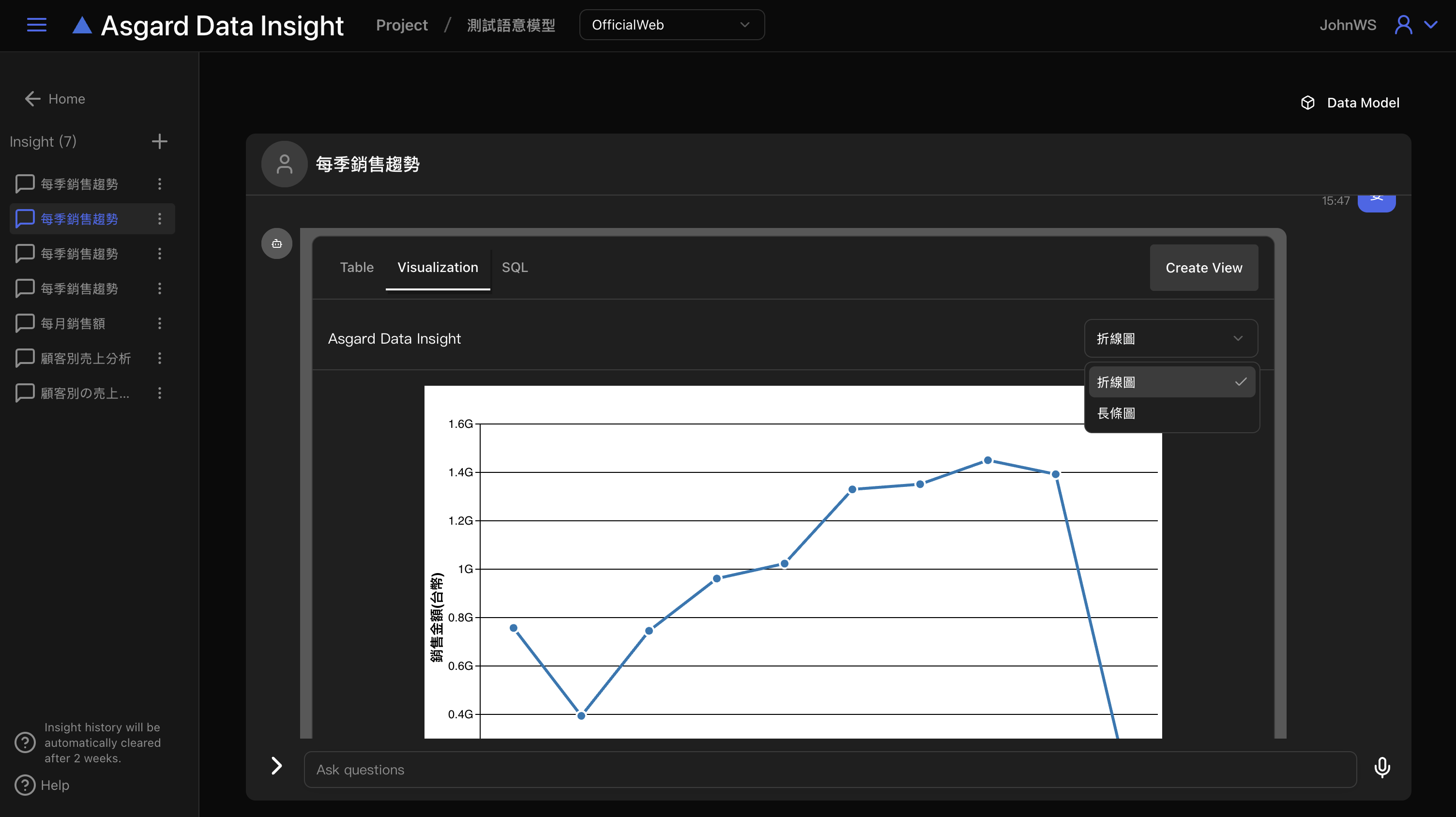Click the Asgard triangle logo
The image size is (1456, 817).
click(x=82, y=26)
